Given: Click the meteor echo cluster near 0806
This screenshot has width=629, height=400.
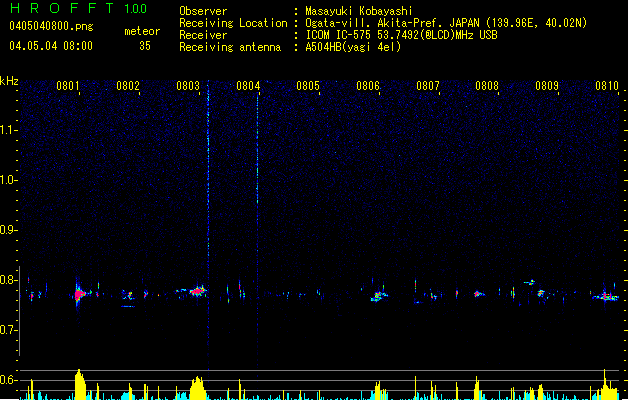Looking at the screenshot, I should click(x=378, y=296).
